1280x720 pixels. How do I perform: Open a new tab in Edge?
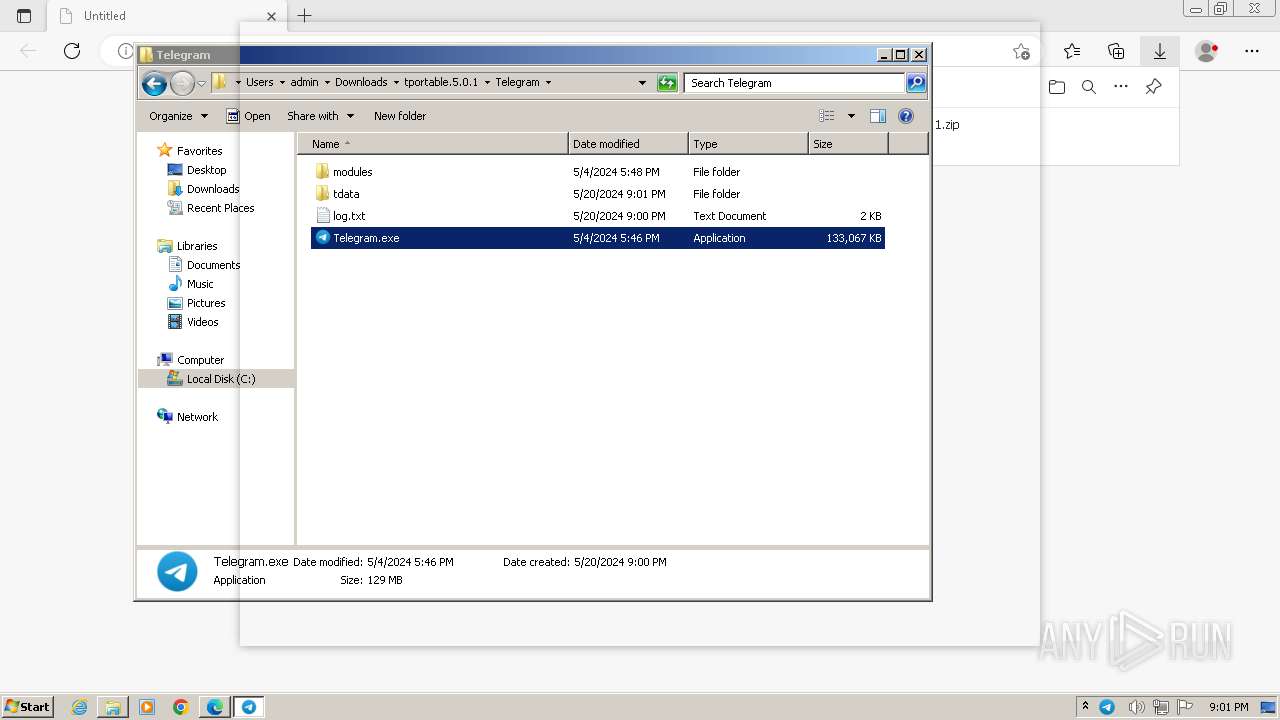pos(305,16)
